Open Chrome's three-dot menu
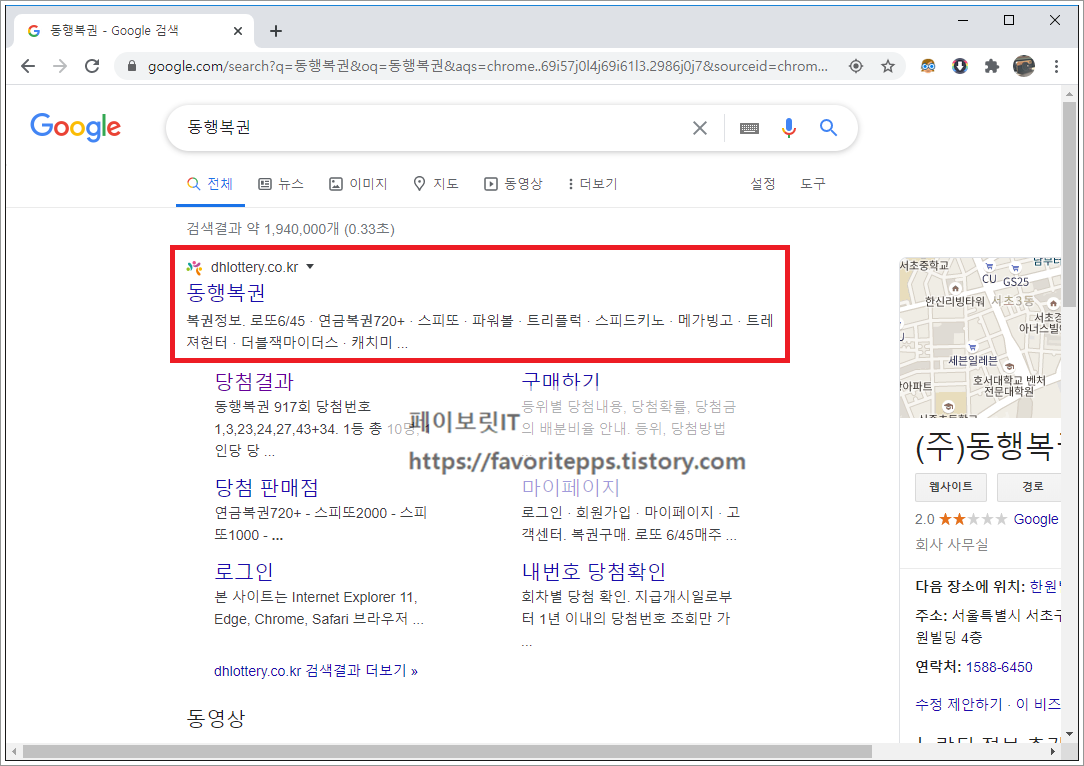Screen dimensions: 1084x766 click(x=1056, y=66)
